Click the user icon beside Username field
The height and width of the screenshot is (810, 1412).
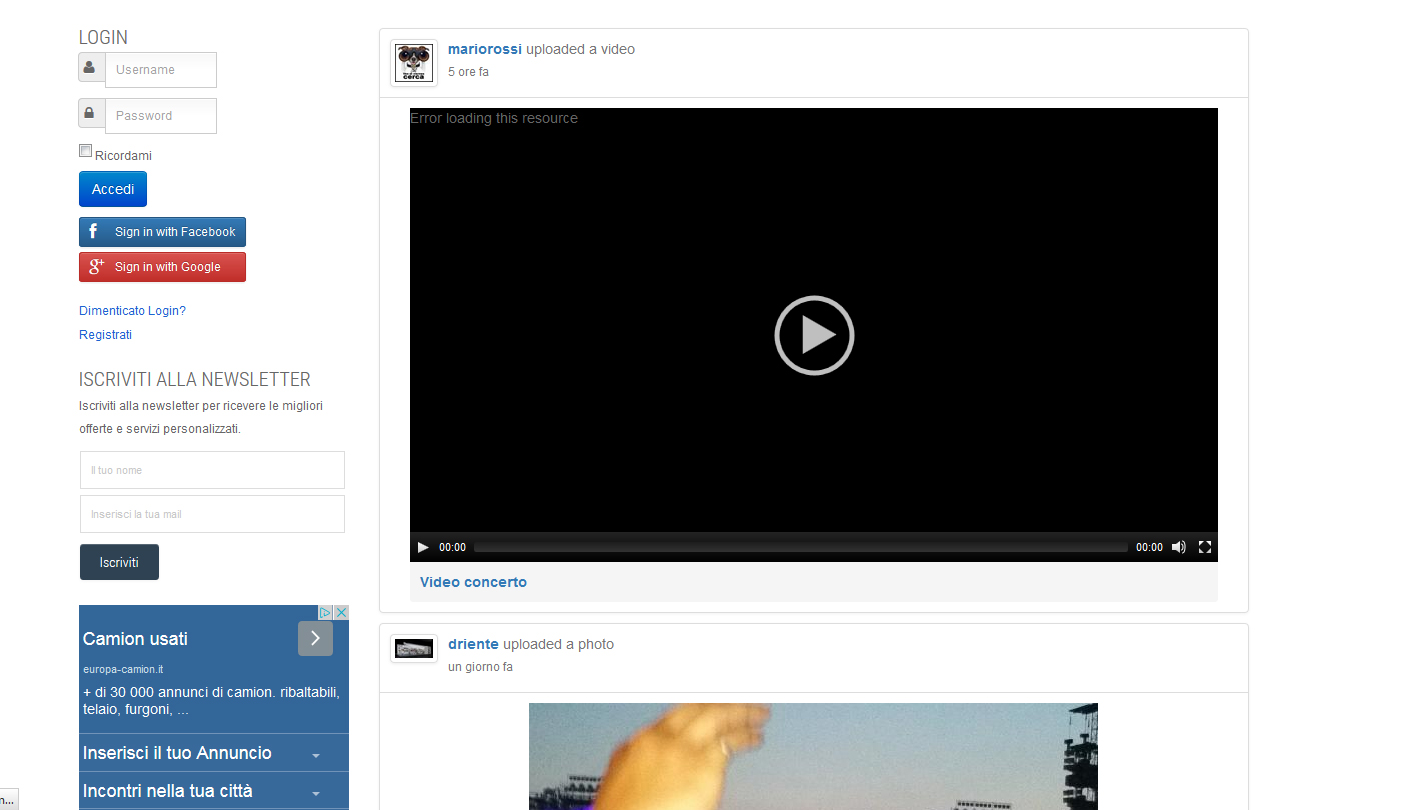91,68
